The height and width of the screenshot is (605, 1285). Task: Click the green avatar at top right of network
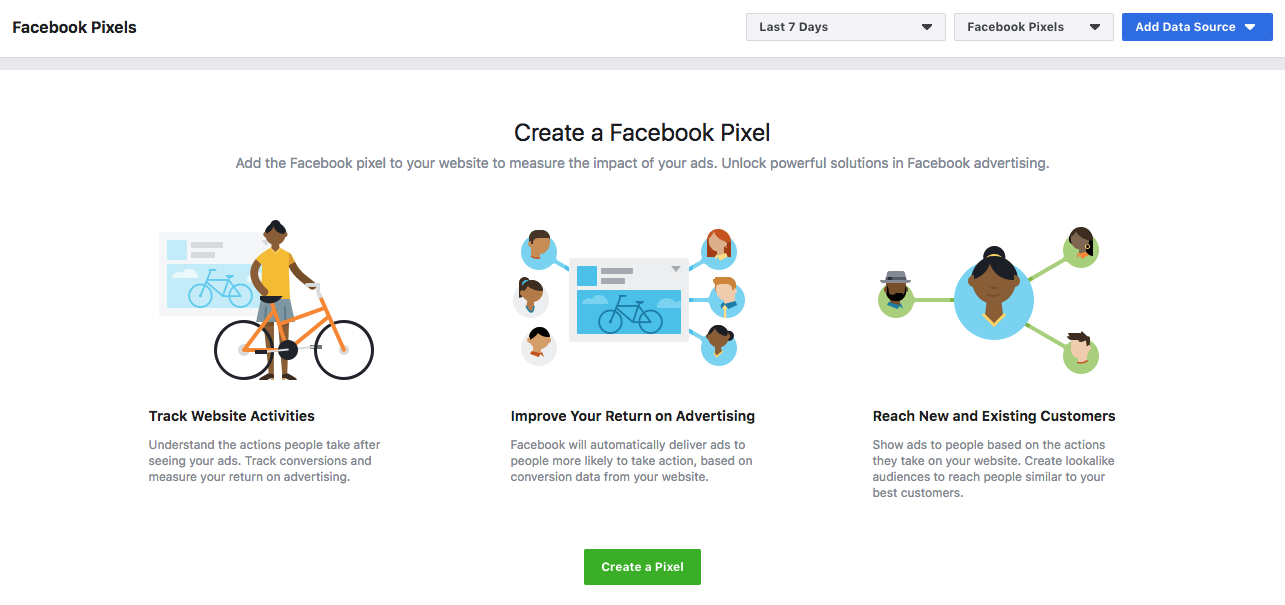[1081, 246]
